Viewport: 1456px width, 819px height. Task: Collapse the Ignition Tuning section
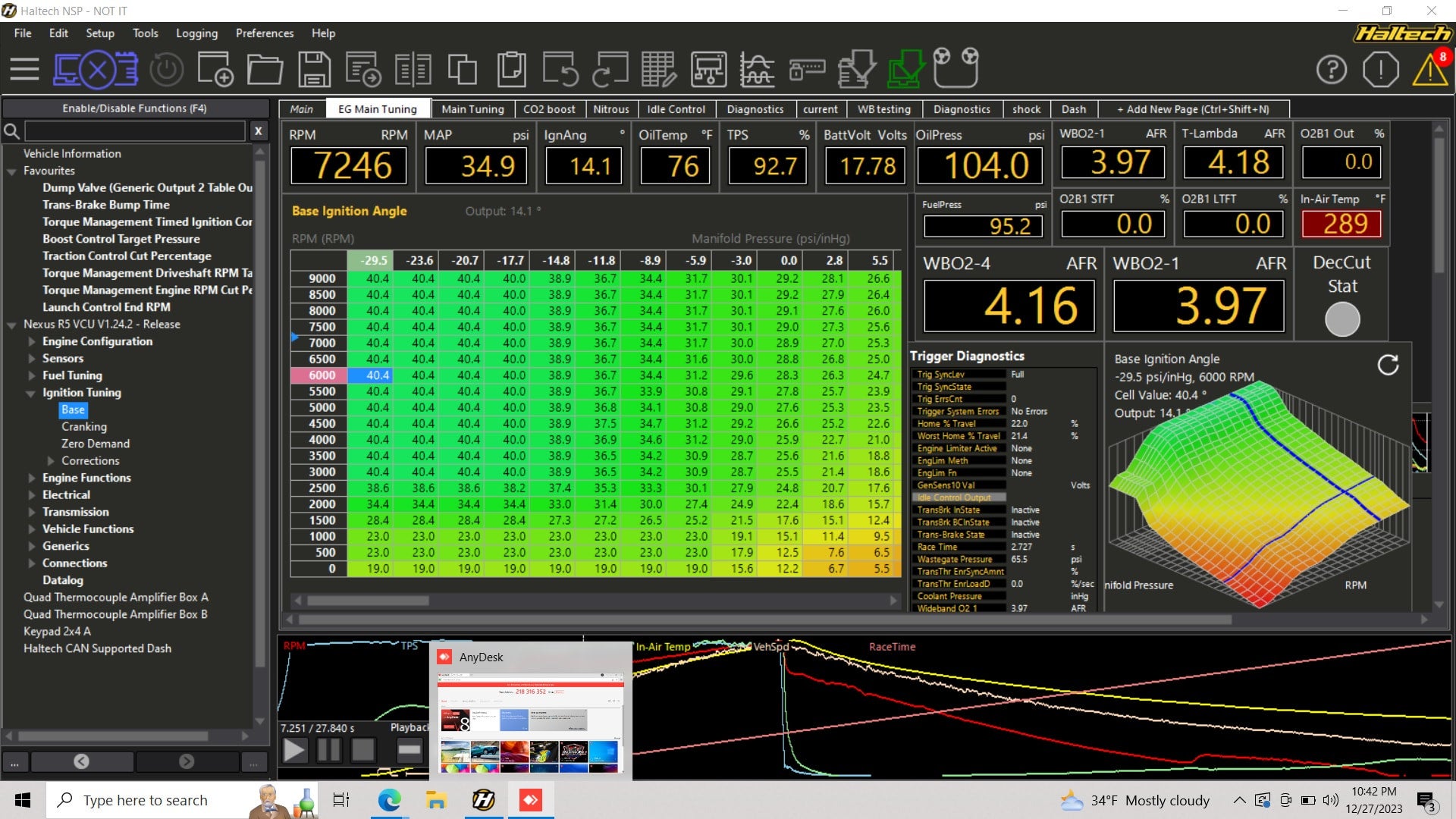tap(30, 393)
